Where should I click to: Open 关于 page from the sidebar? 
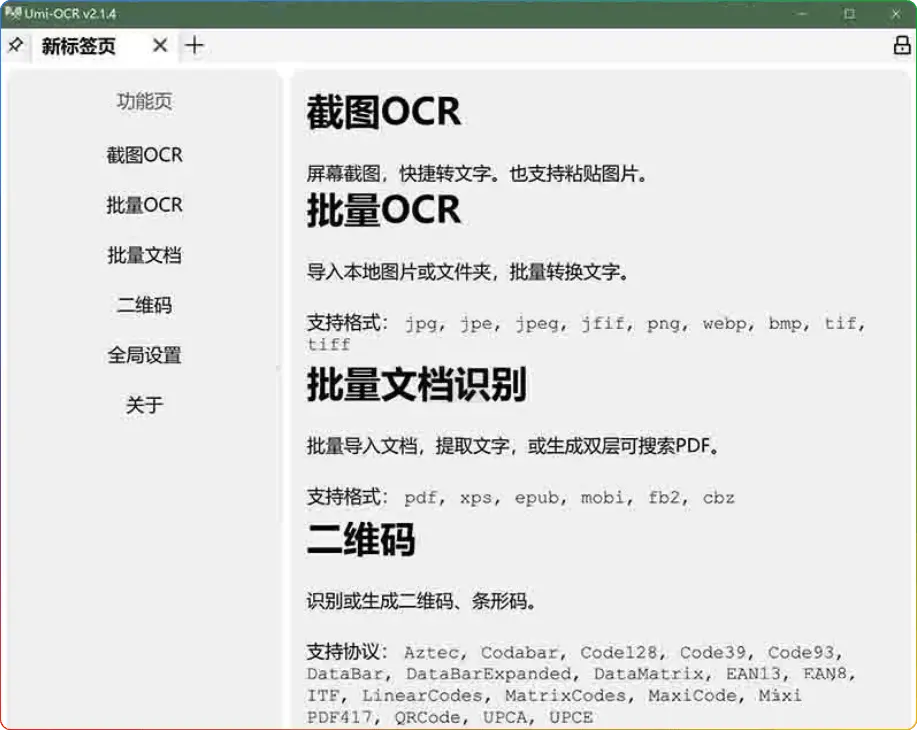[x=145, y=405]
